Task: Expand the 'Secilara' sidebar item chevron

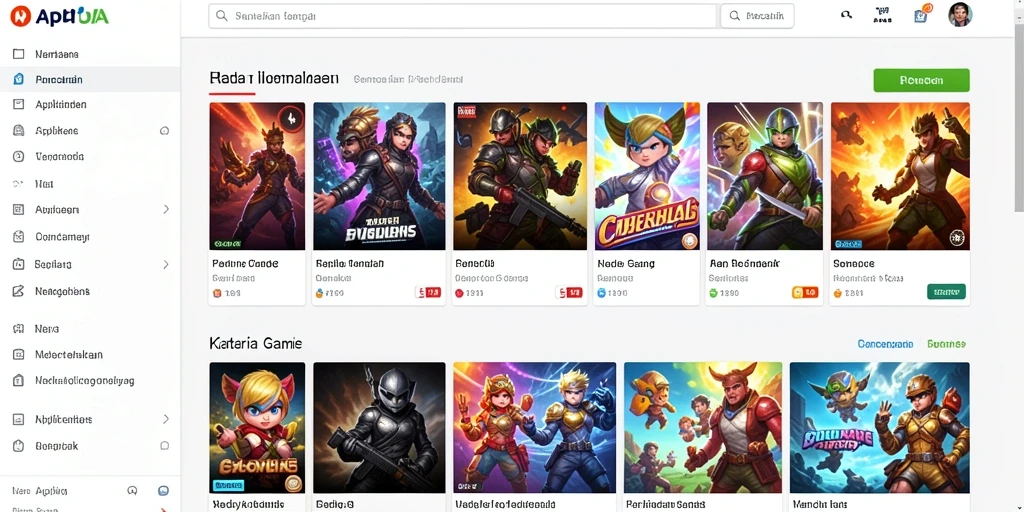Action: coord(166,264)
